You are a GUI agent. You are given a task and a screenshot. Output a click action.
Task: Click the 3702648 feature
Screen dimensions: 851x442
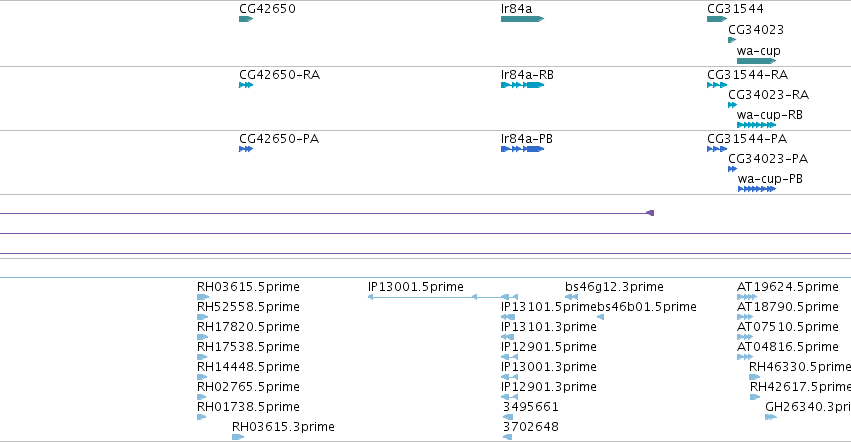click(507, 437)
